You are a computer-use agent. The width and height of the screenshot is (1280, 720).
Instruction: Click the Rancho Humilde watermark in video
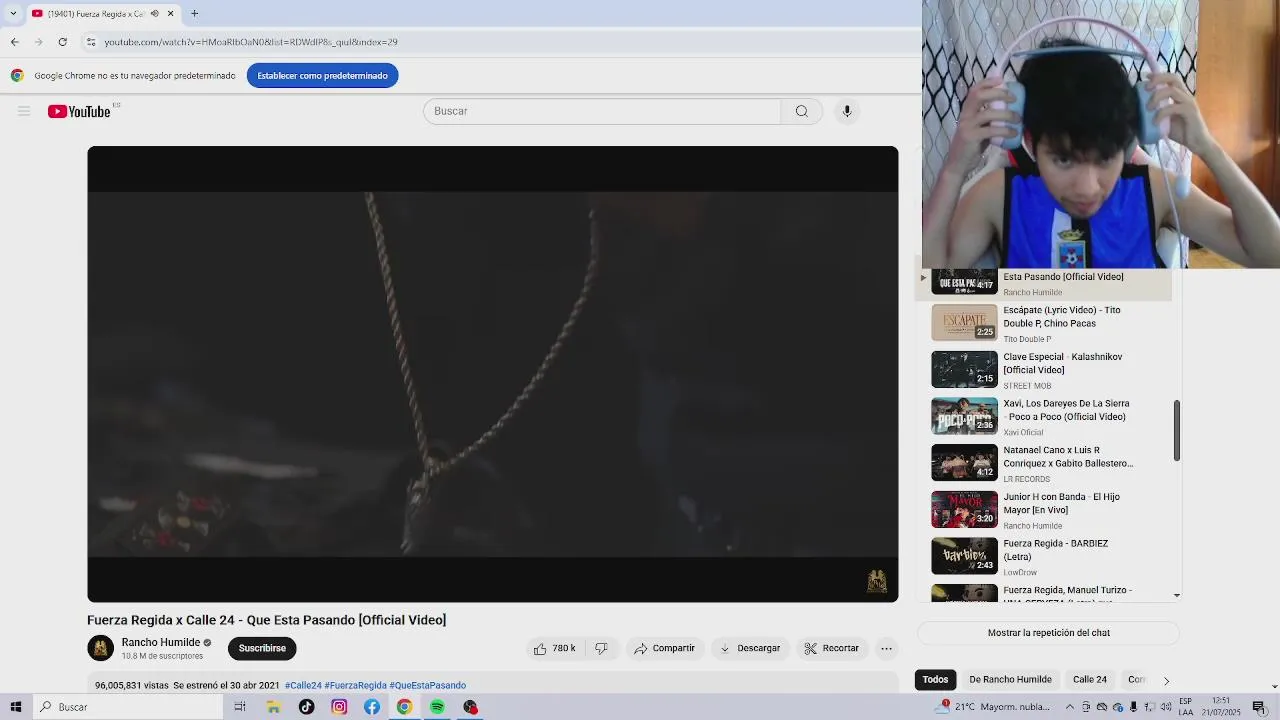click(x=877, y=581)
